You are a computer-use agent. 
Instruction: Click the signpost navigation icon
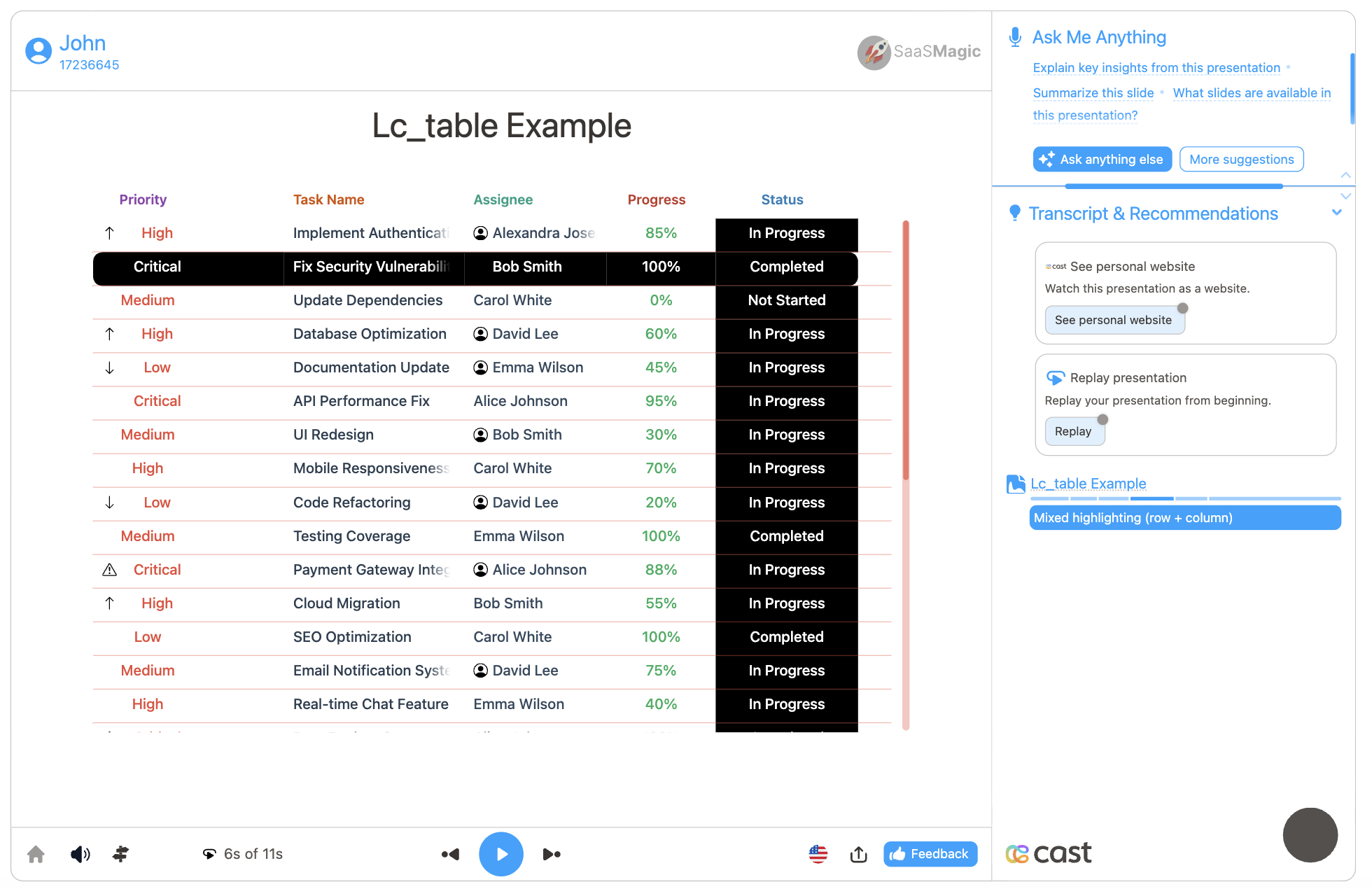[120, 854]
